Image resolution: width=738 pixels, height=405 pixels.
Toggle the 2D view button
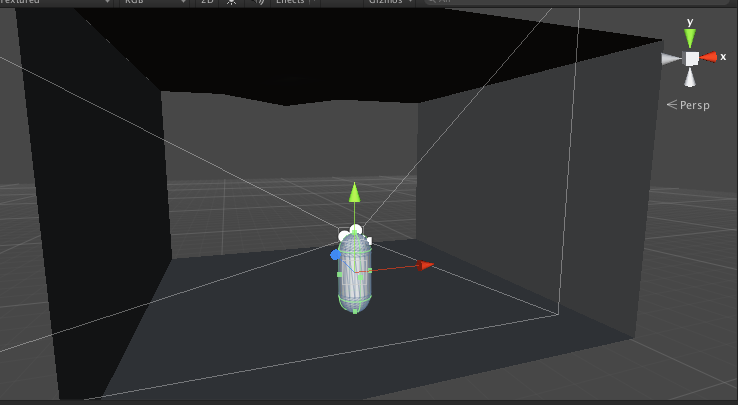tap(207, 2)
